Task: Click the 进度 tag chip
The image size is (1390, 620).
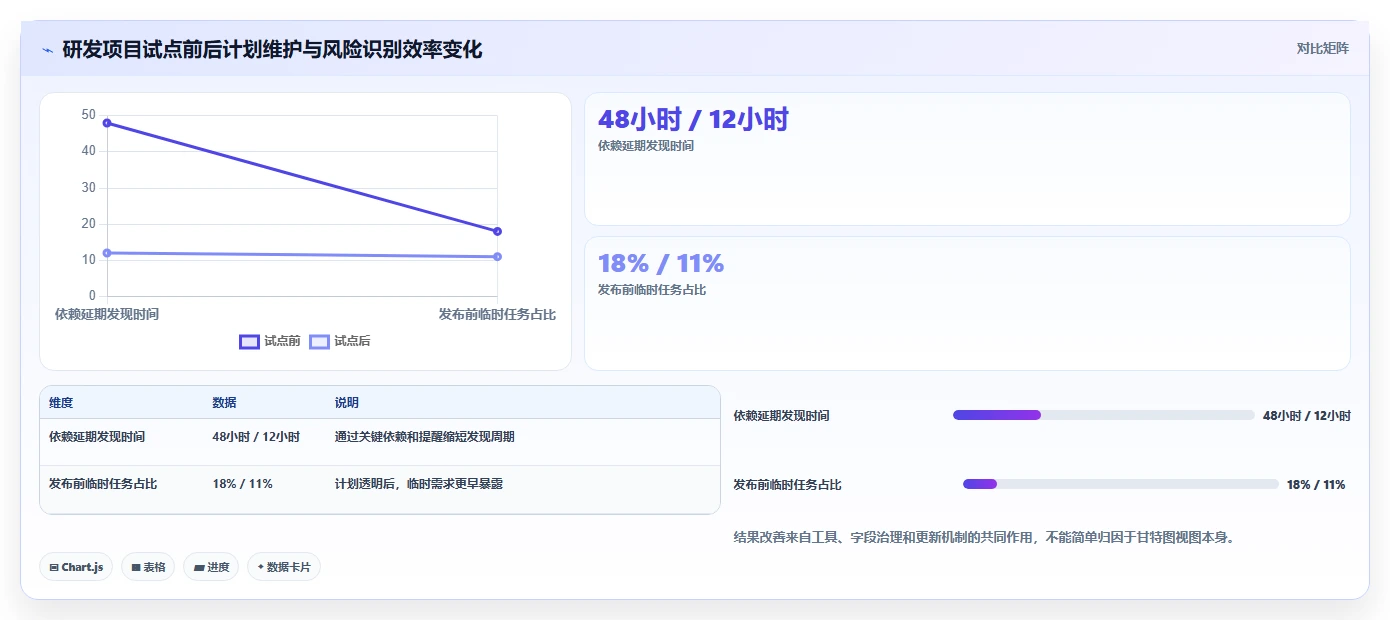Action: 211,567
